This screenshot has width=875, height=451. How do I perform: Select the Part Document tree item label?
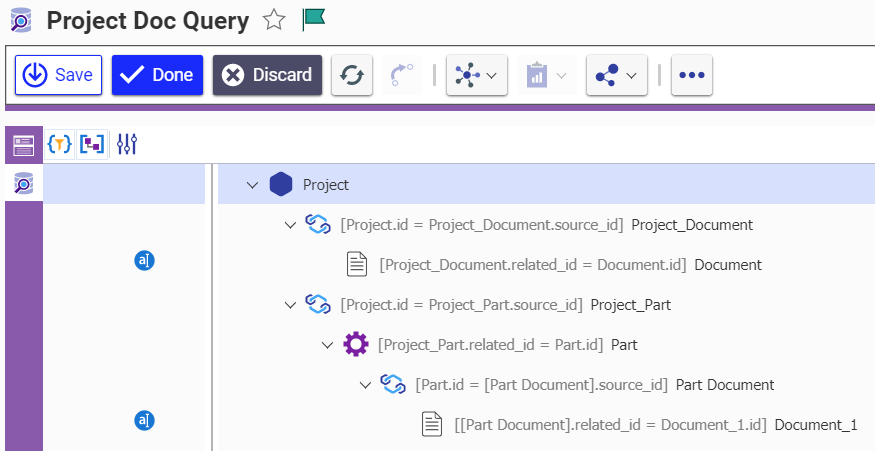click(x=725, y=385)
